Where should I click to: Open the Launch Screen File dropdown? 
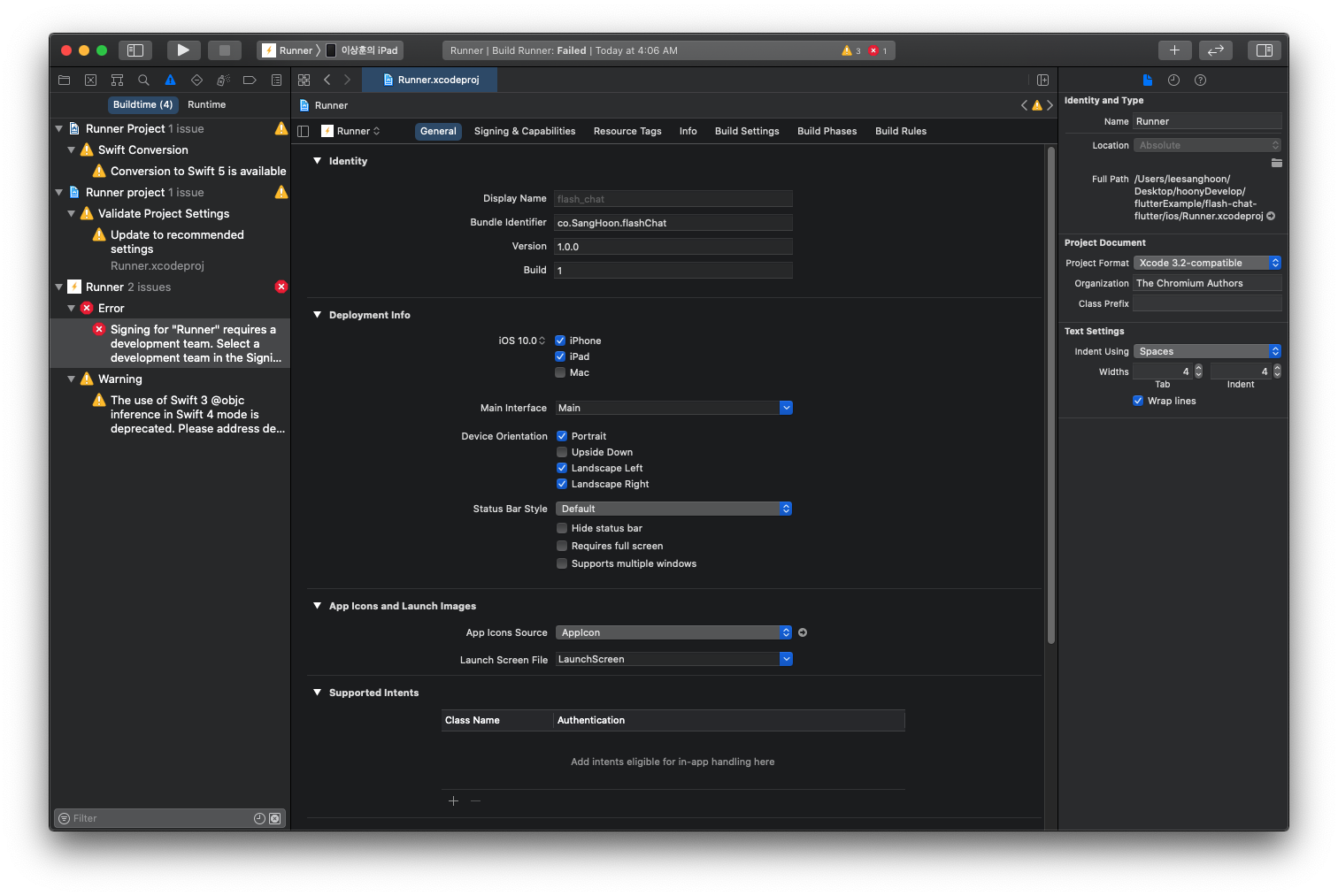click(673, 659)
